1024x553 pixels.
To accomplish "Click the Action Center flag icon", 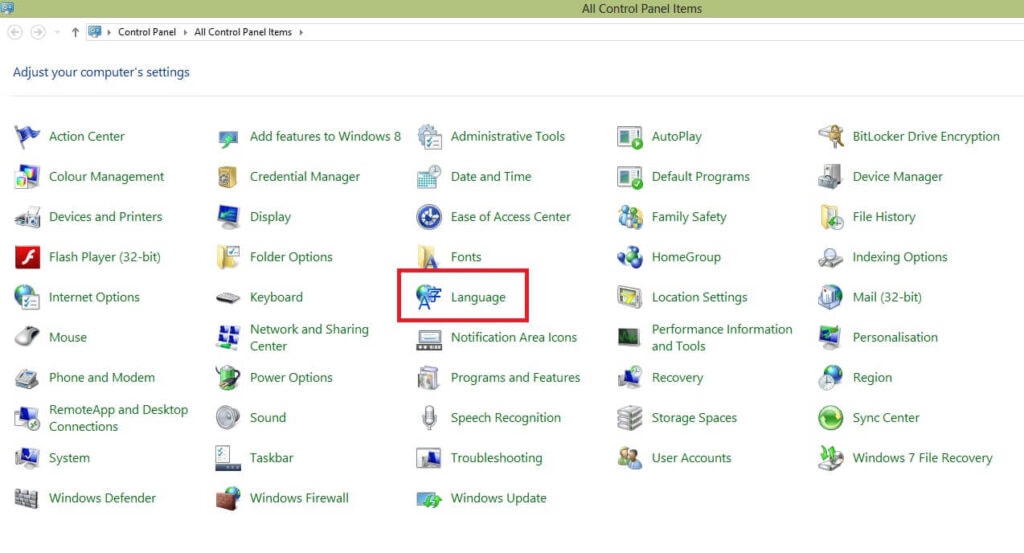I will (27, 137).
